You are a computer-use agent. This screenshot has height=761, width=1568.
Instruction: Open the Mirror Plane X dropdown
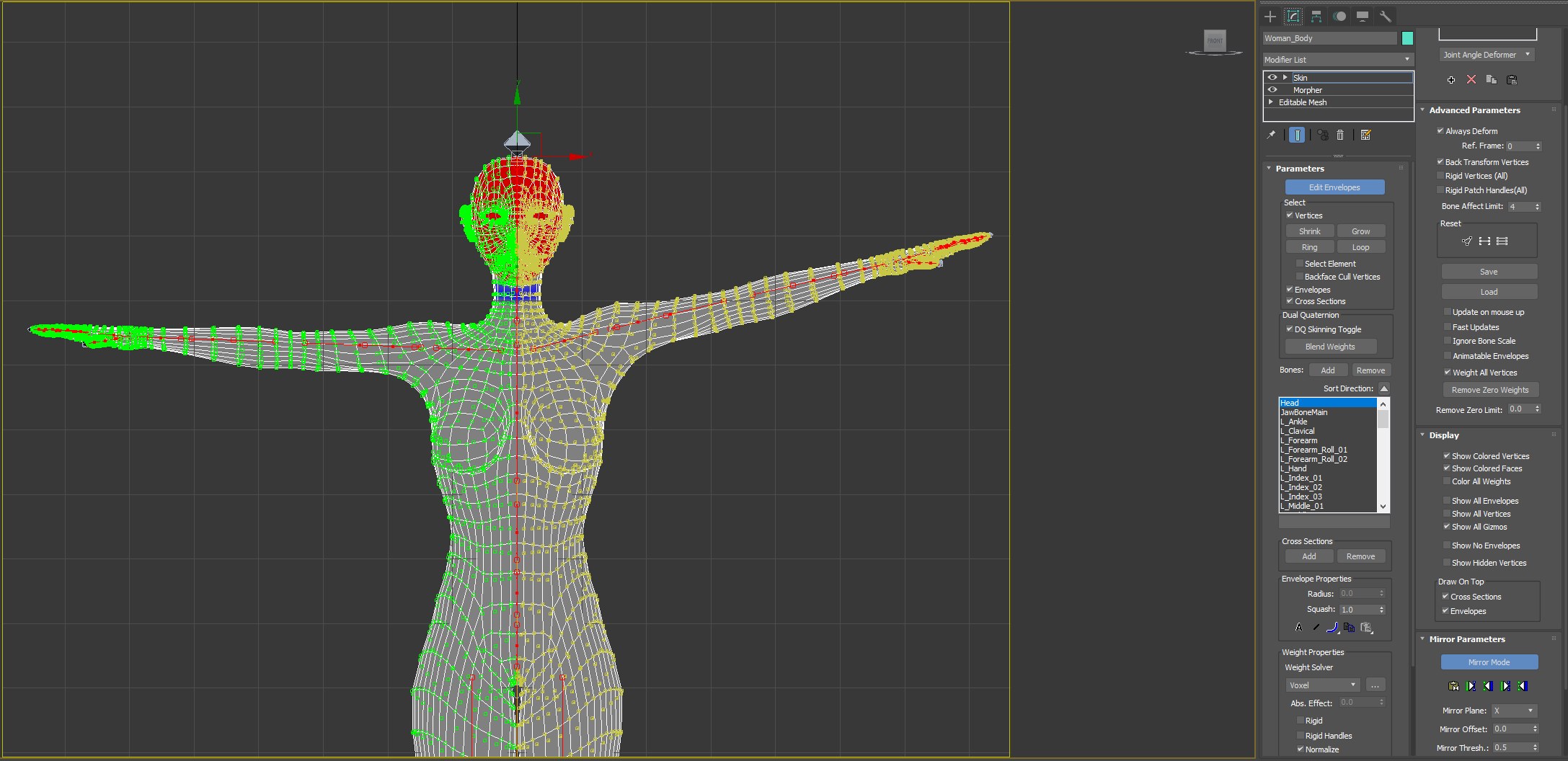point(1514,711)
